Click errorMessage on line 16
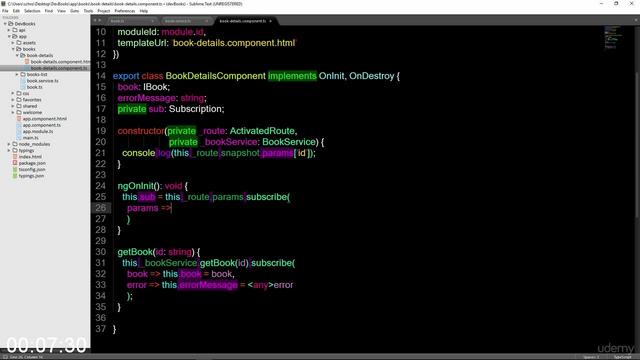This screenshot has height=360, width=640. [147, 98]
